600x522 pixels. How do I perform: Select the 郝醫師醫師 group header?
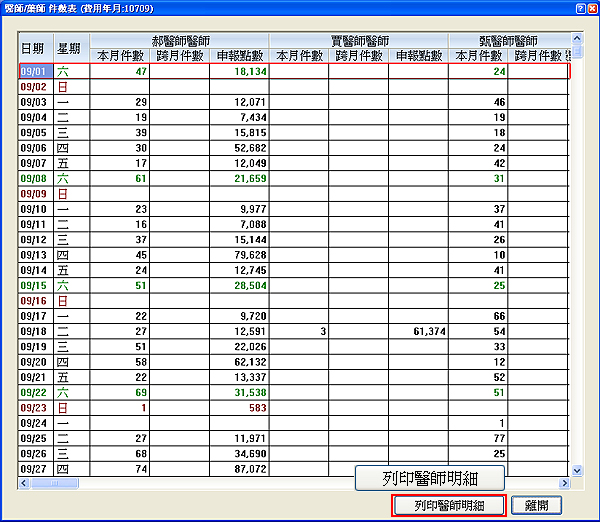pos(179,41)
